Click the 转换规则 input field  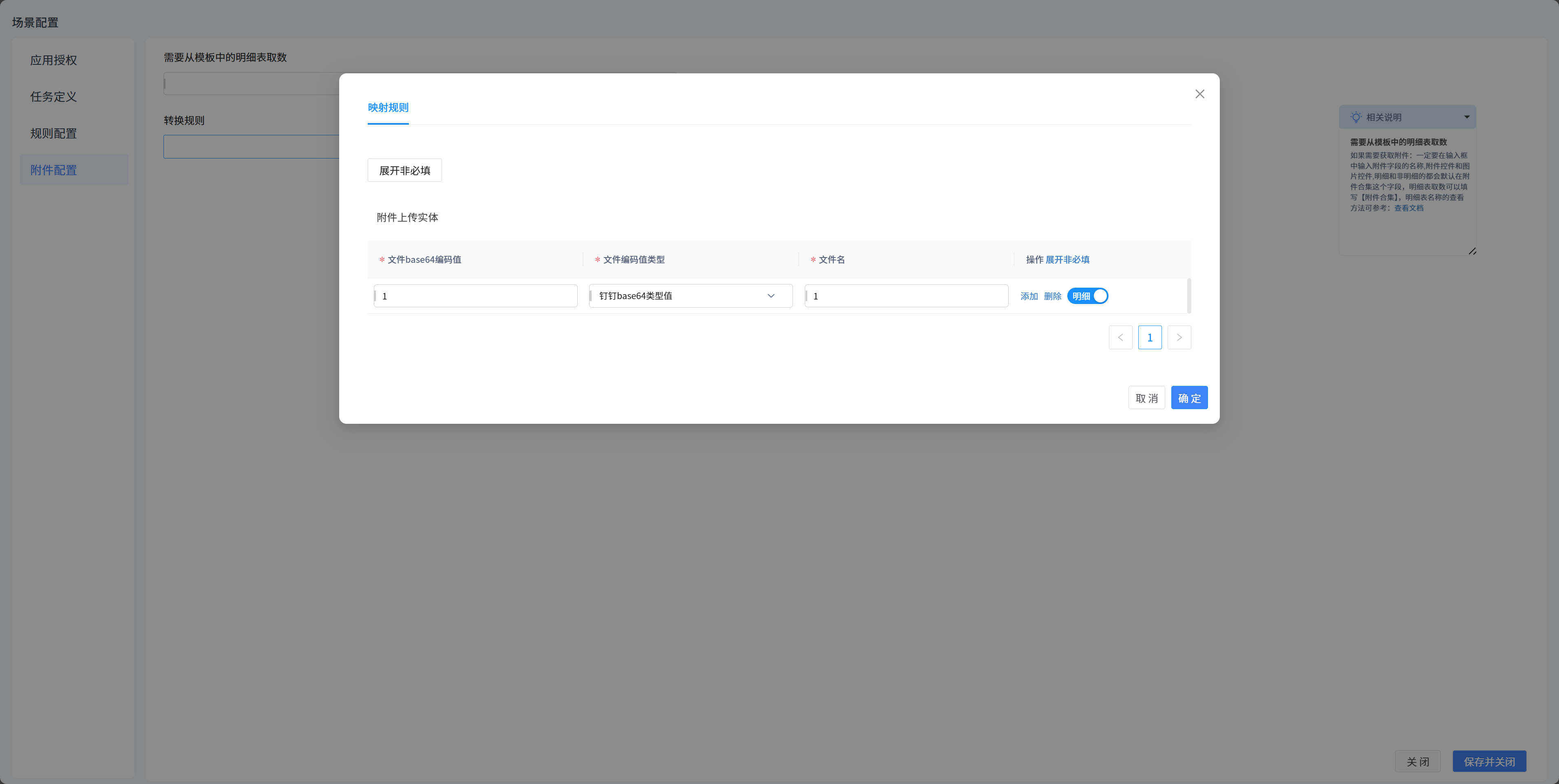(x=251, y=147)
